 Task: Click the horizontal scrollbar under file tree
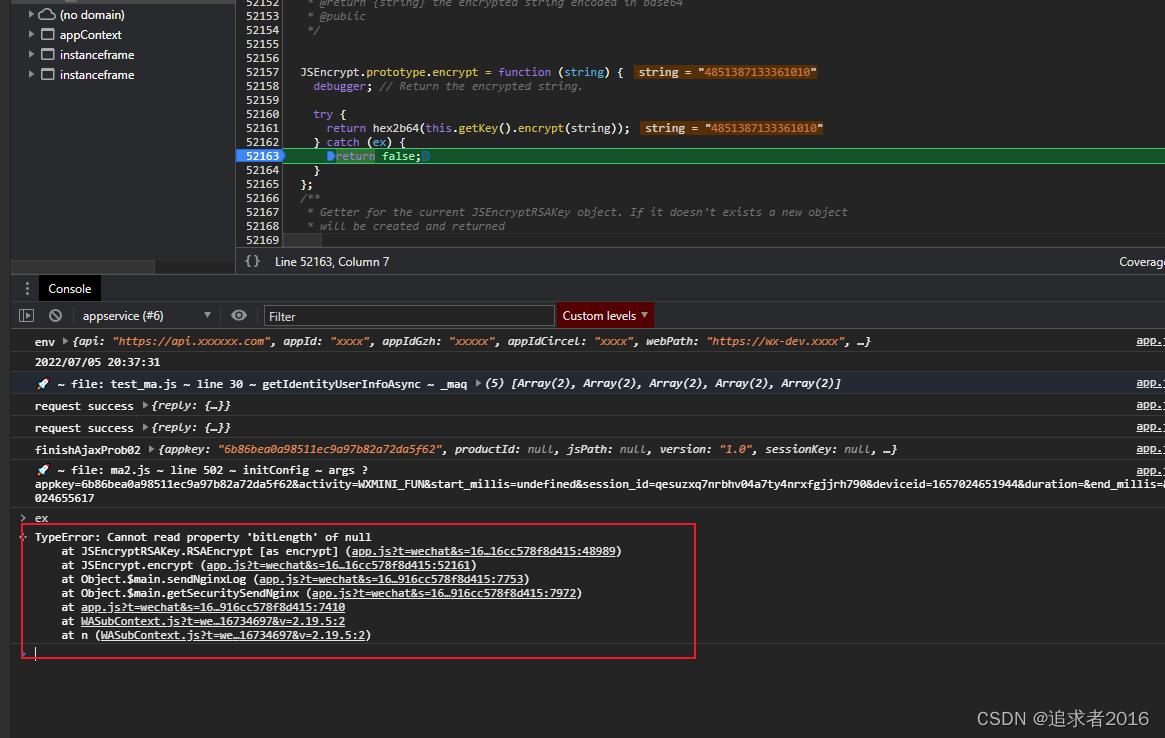click(83, 267)
